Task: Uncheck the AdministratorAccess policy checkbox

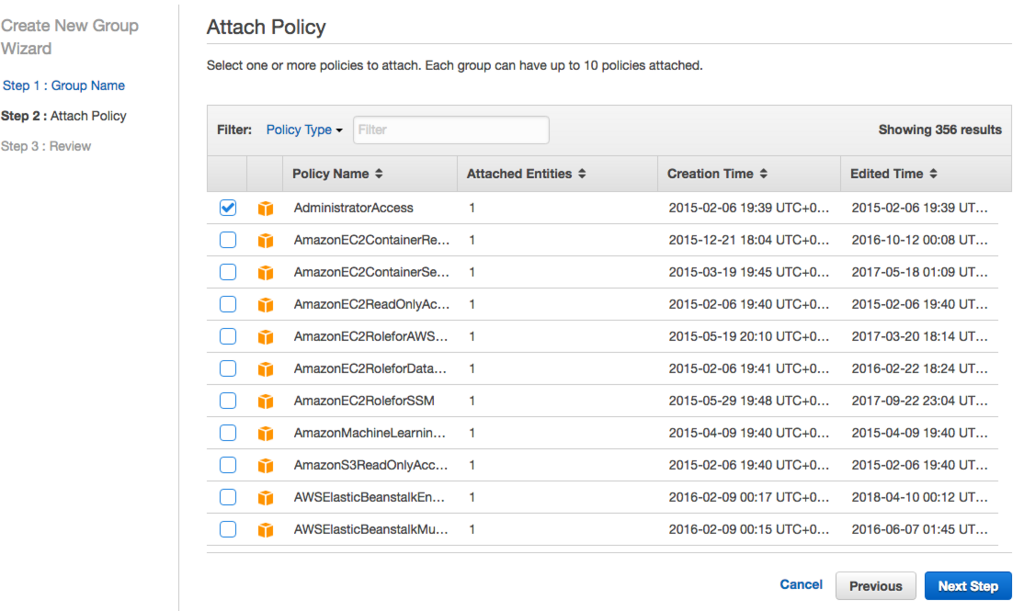Action: [228, 208]
